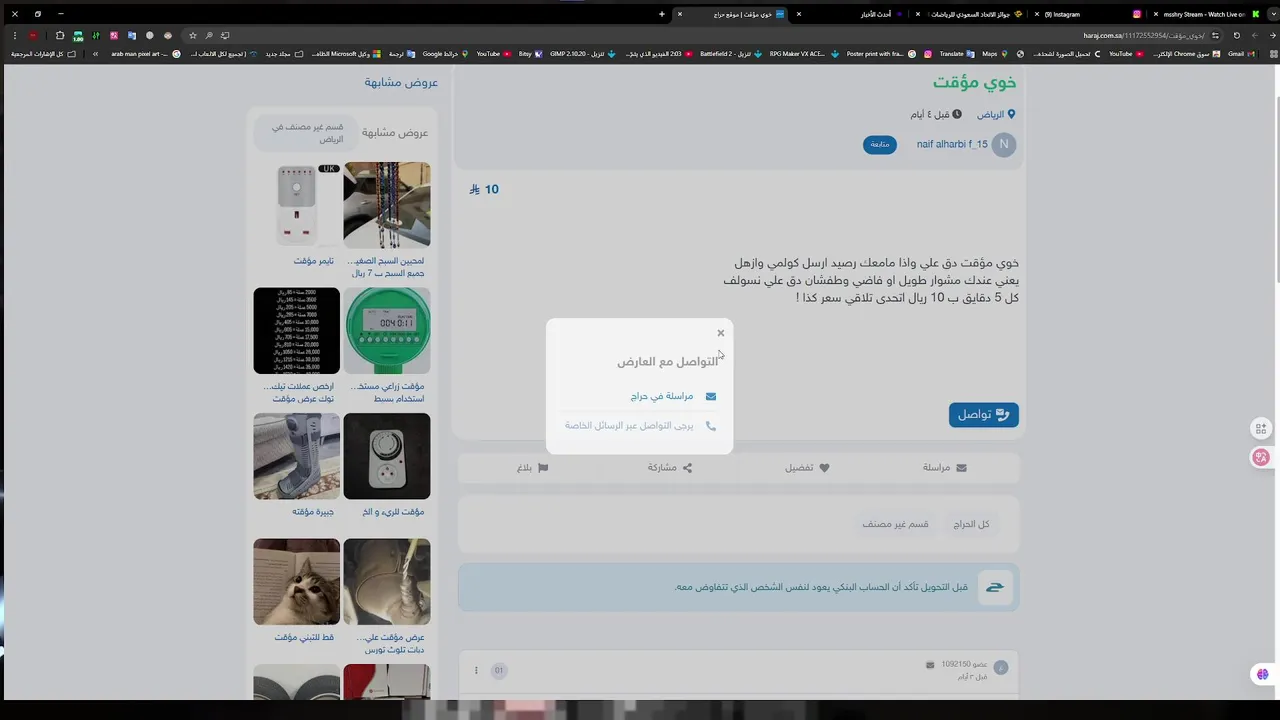The height and width of the screenshot is (720, 1280).
Task: Open the Bitsy bookmark
Action: coord(530,54)
